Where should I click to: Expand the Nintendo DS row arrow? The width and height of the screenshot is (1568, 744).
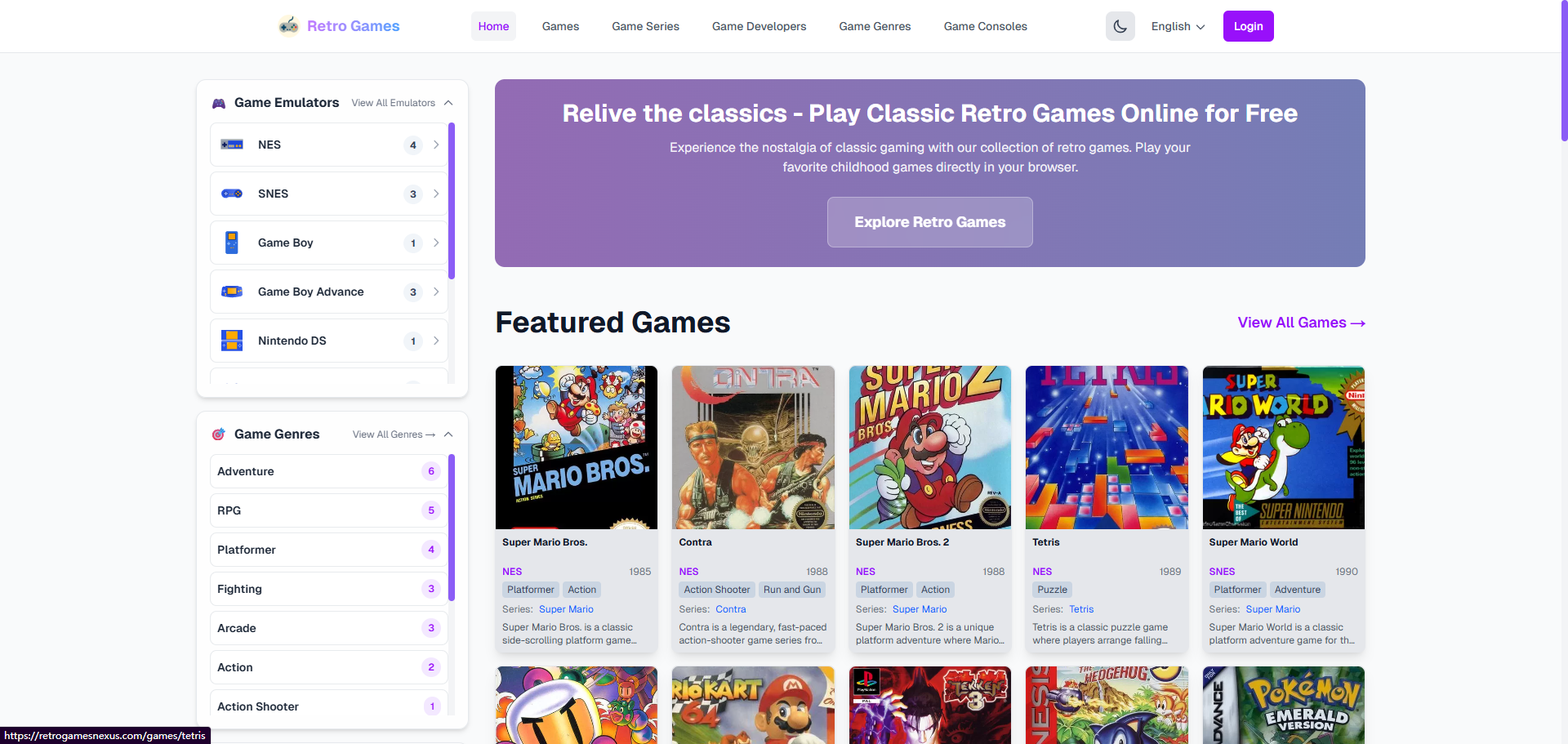tap(436, 341)
